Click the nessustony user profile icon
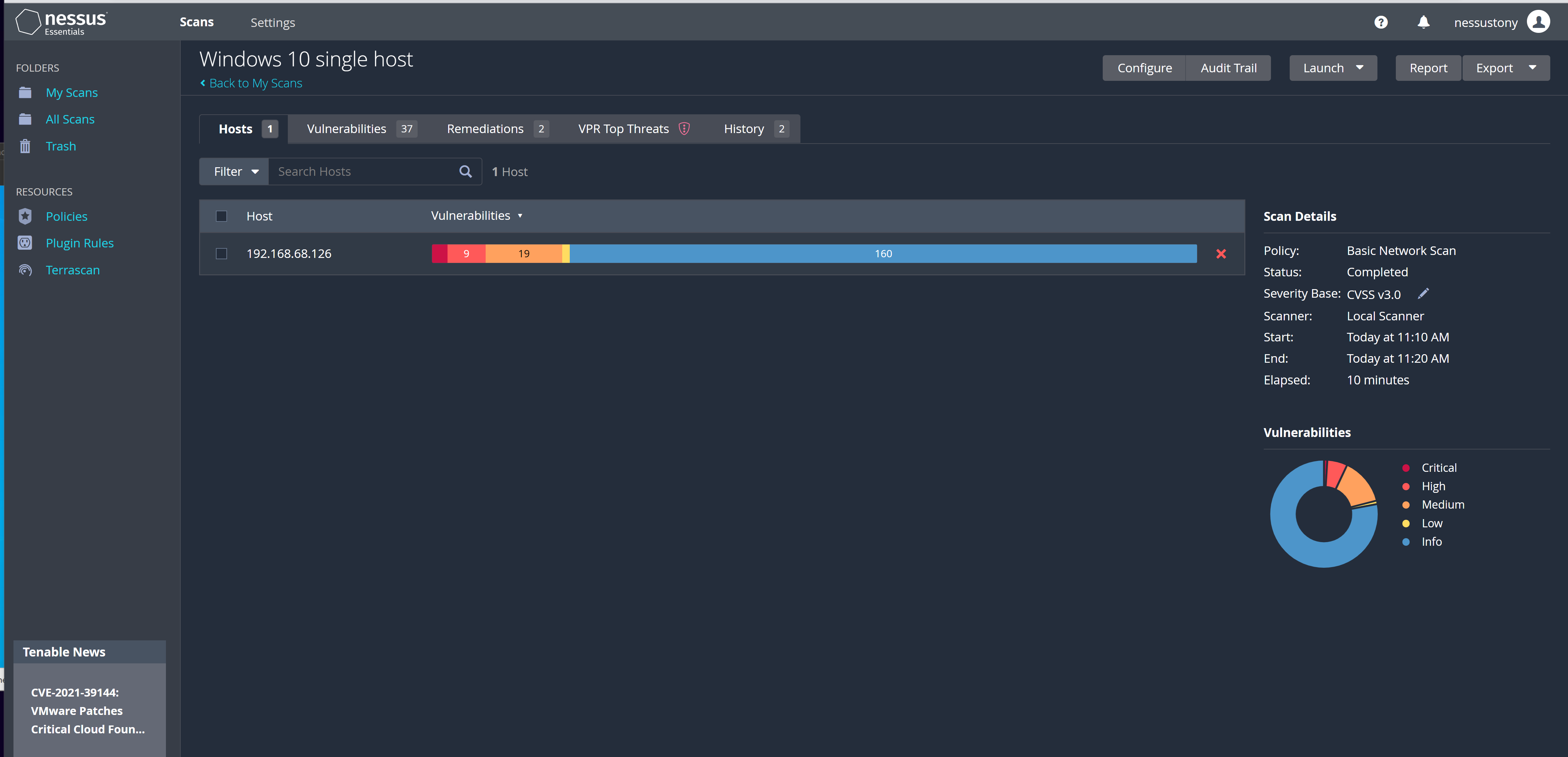 click(1539, 21)
